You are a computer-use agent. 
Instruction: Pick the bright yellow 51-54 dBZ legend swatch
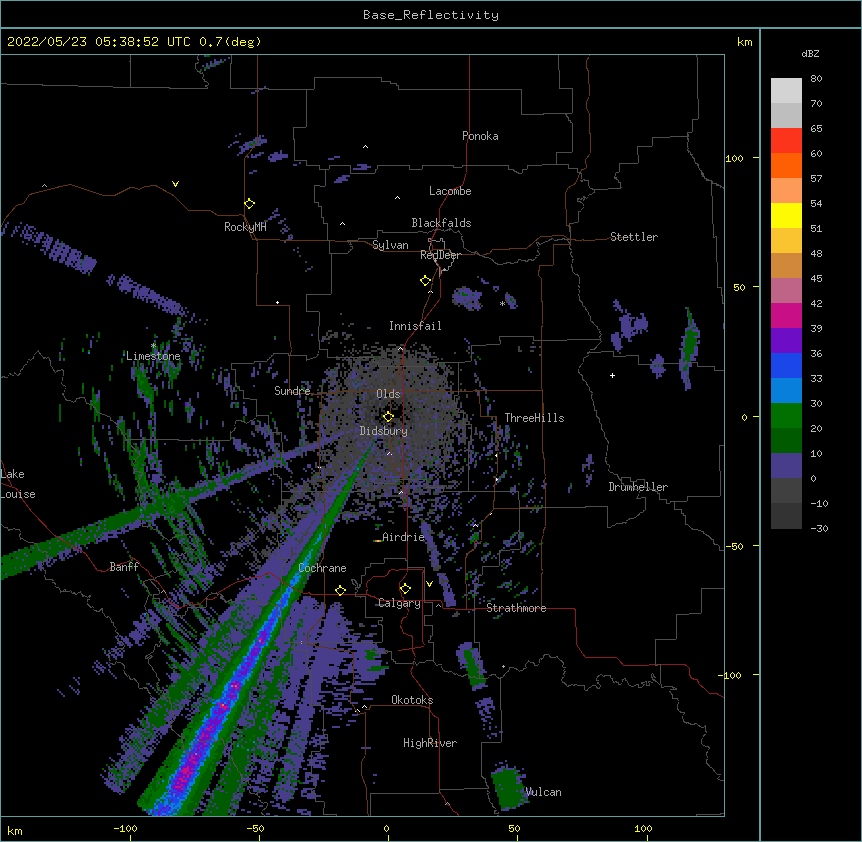click(786, 215)
